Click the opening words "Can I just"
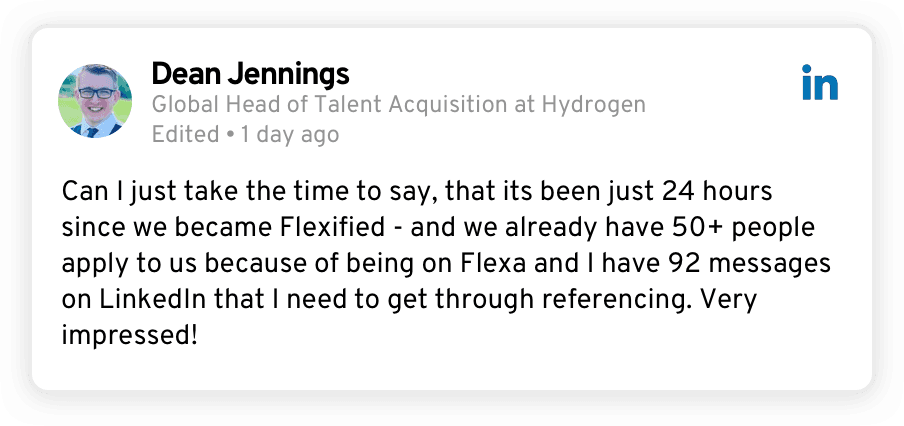 tap(113, 191)
